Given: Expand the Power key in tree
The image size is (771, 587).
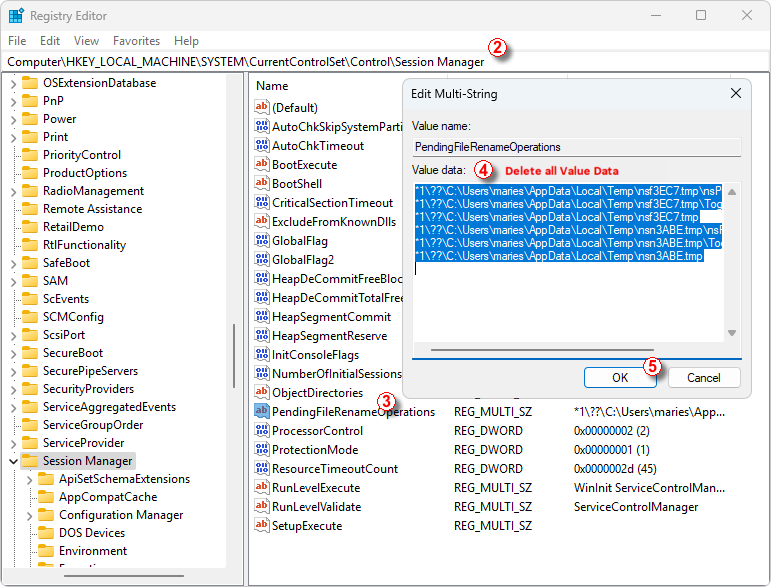Looking at the screenshot, I should pos(12,119).
